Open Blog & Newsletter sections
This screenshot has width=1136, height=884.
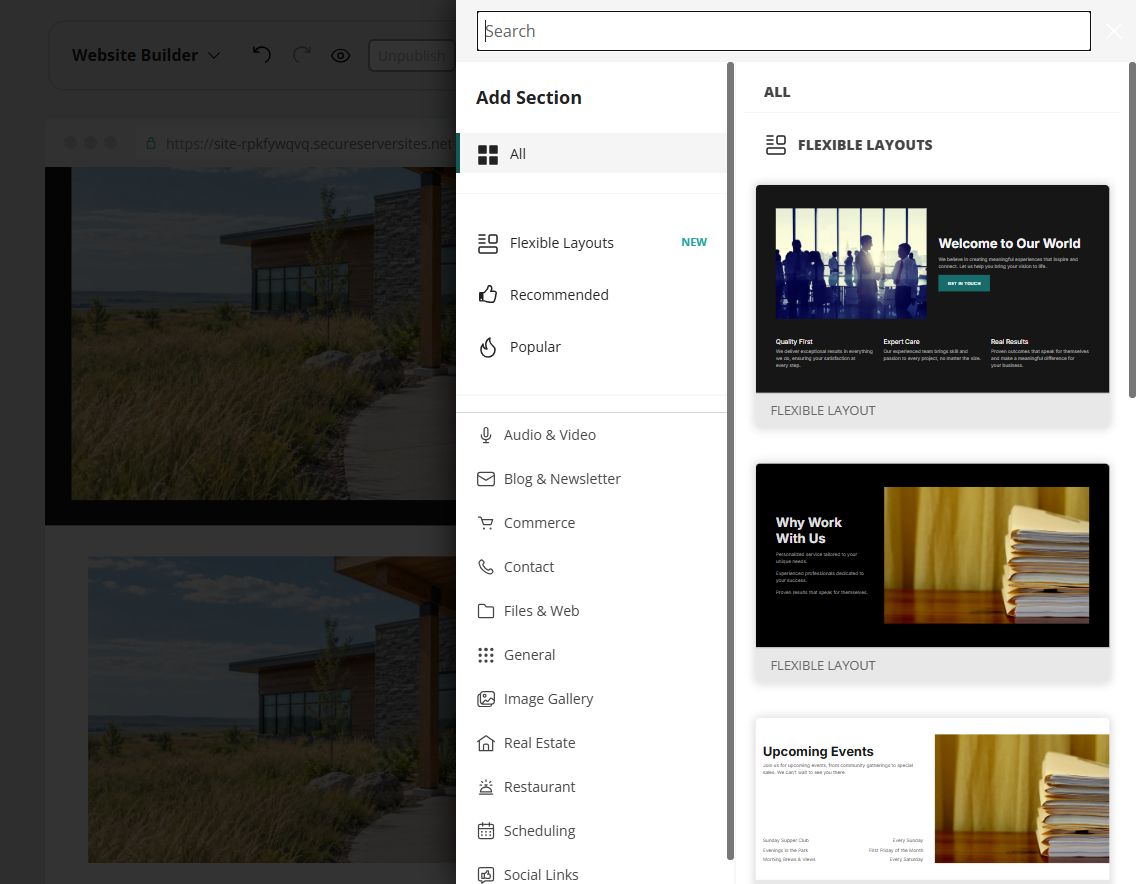pyautogui.click(x=591, y=479)
